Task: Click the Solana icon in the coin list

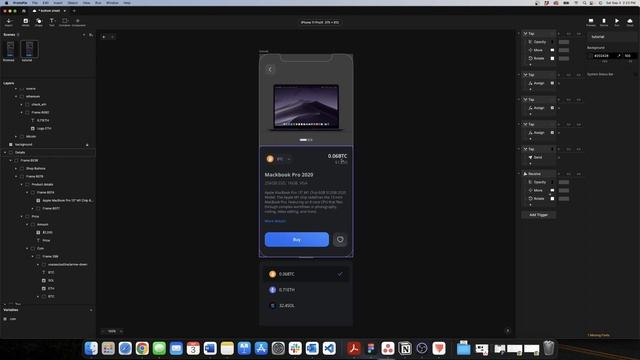Action: click(273, 305)
